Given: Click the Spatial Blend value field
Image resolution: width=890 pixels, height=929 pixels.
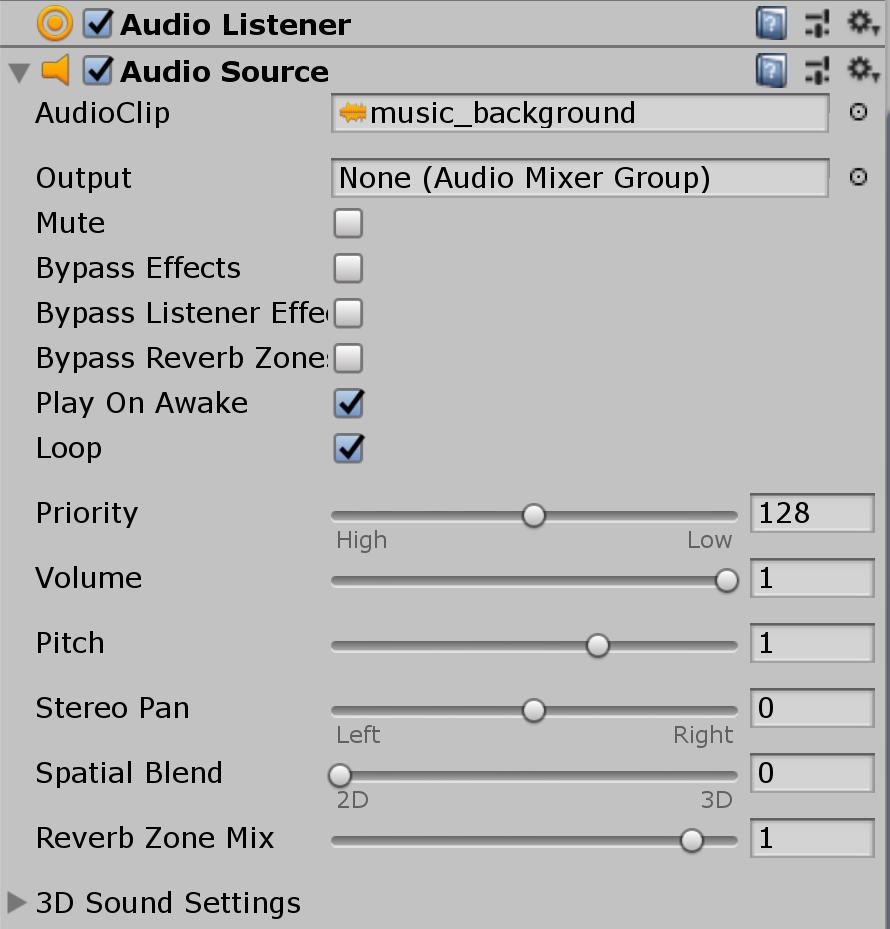Looking at the screenshot, I should pos(812,773).
